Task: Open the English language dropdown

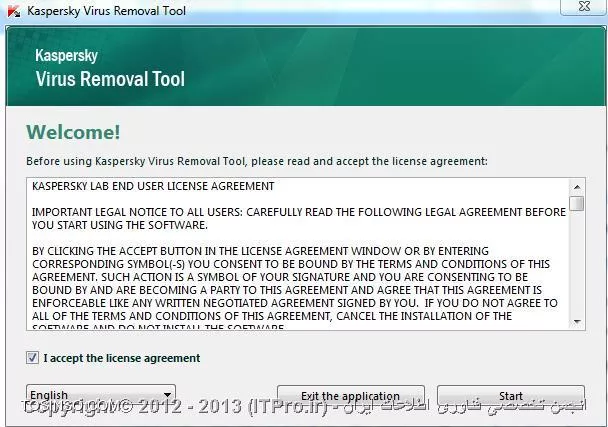Action: click(x=101, y=395)
